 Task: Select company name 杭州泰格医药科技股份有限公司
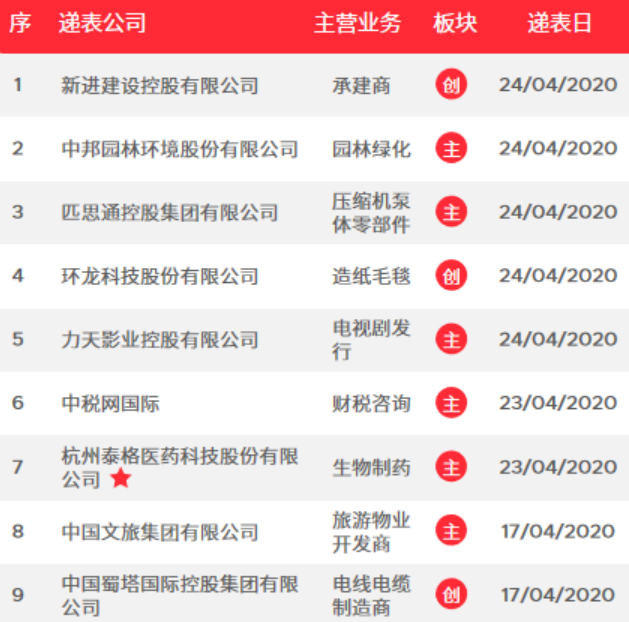click(180, 467)
